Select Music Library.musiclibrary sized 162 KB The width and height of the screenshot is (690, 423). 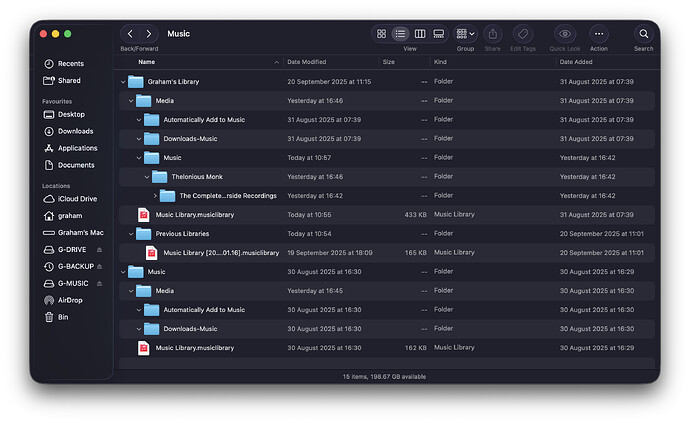pos(386,348)
